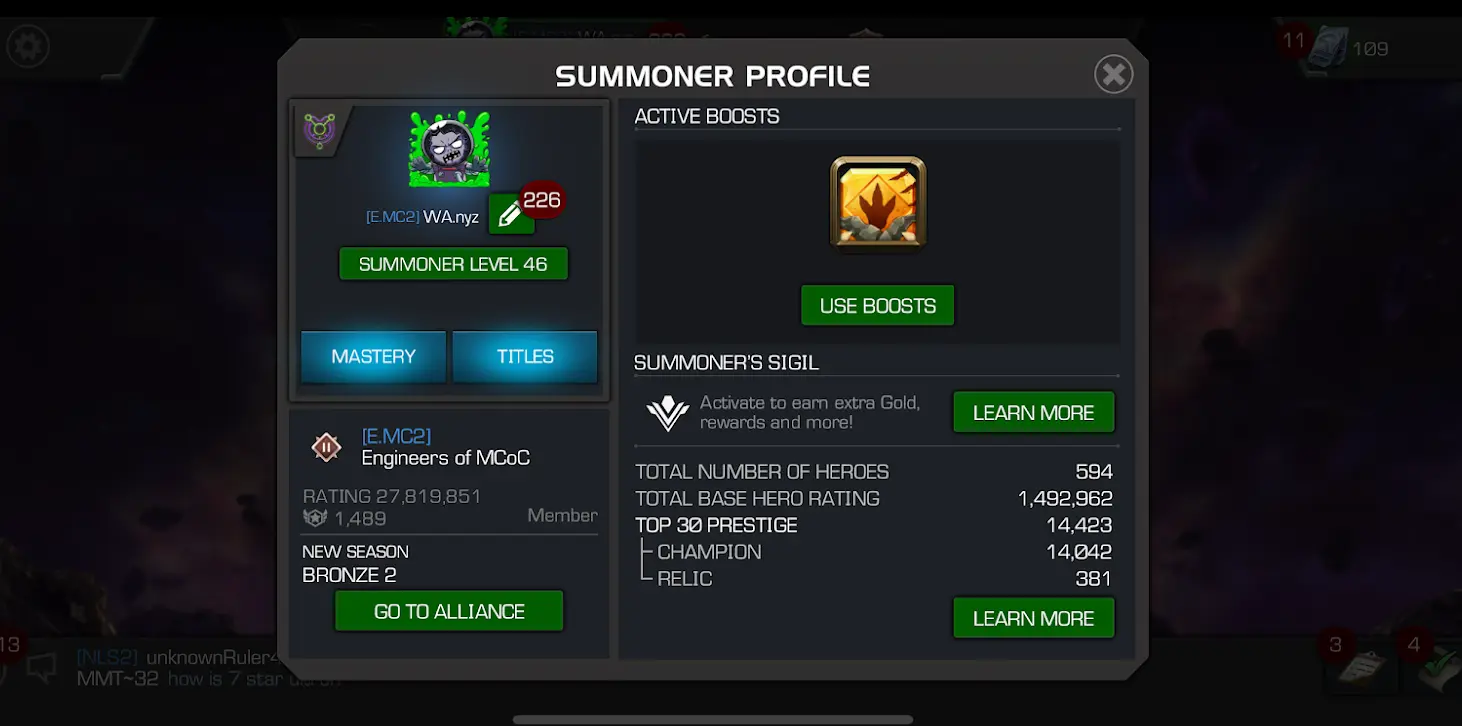This screenshot has width=1462, height=726.
Task: Close the Summoner Profile dialog
Action: click(x=1113, y=74)
